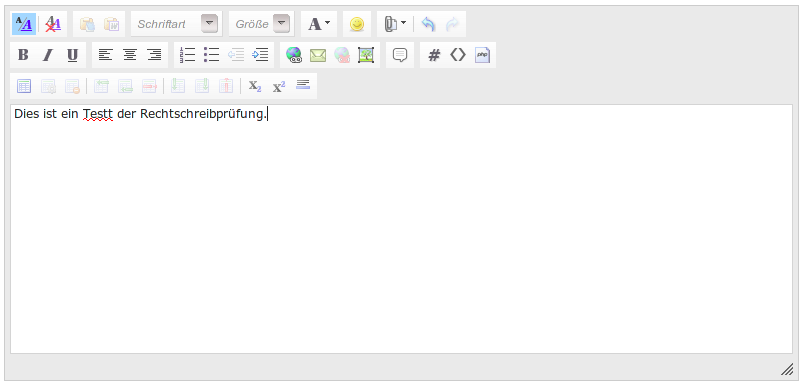Wrap selection in PHP tags

482,55
